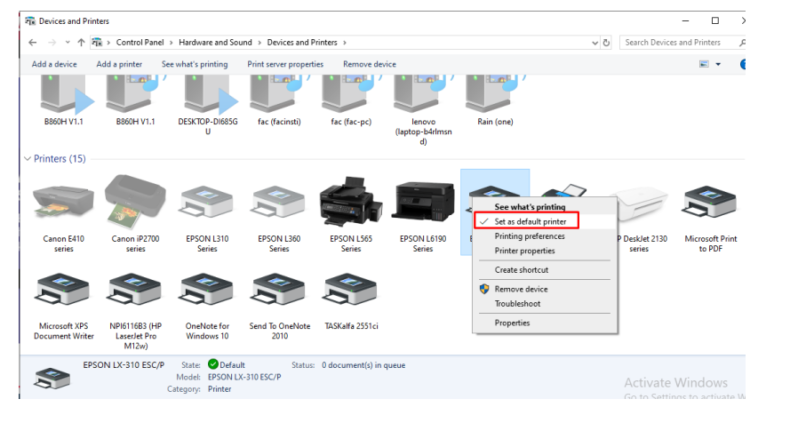Viewport: 790px width, 431px height.
Task: Open Print server properties
Action: (285, 64)
